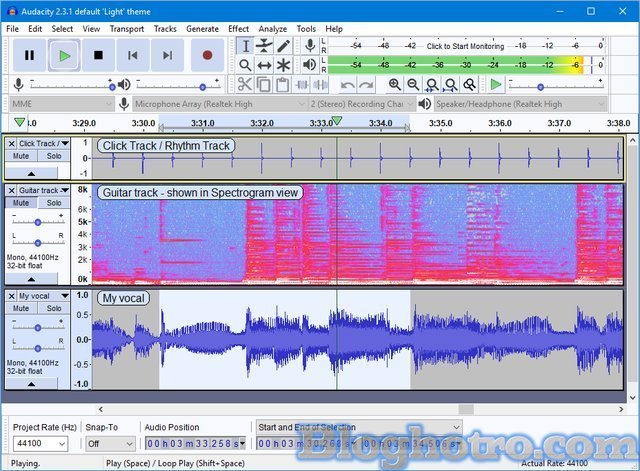Mute the Click Track
640x471 pixels.
click(21, 156)
